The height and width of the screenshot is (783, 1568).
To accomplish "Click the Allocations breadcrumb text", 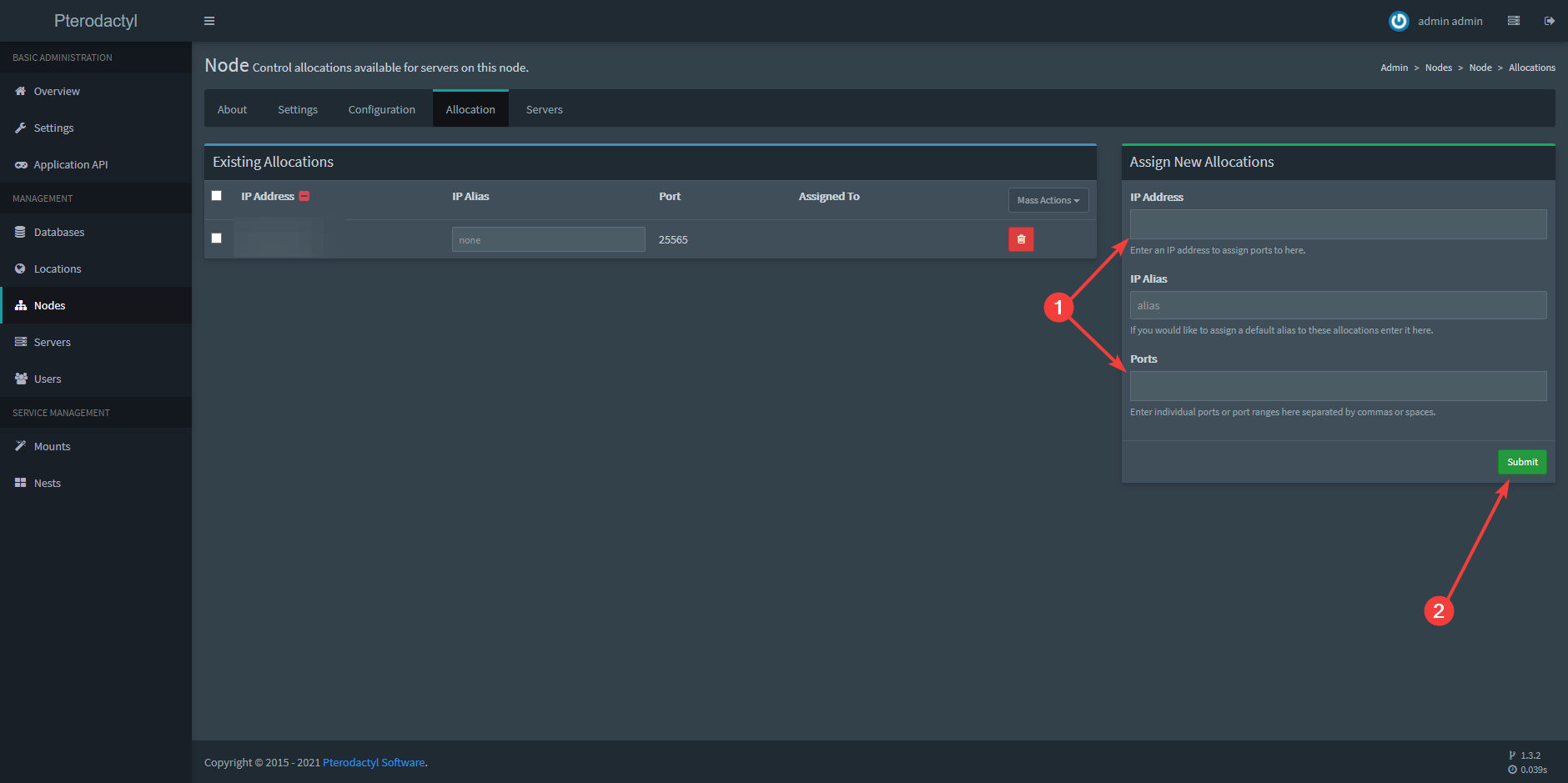I will (1532, 68).
